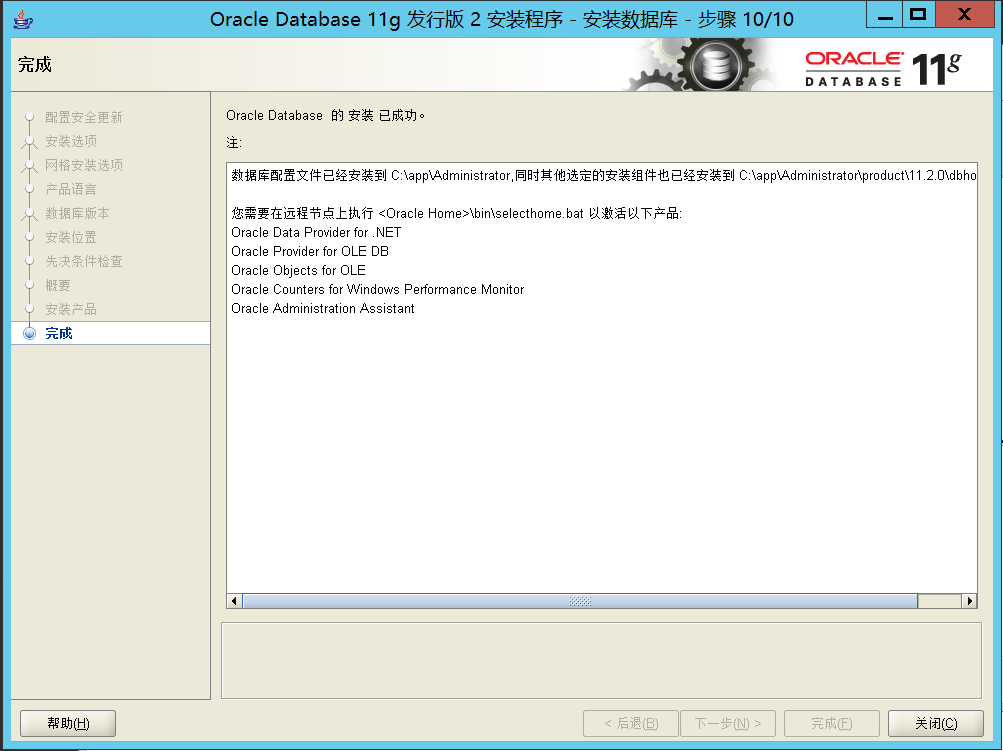Click the disabled 完成(F) finish button

[832, 723]
